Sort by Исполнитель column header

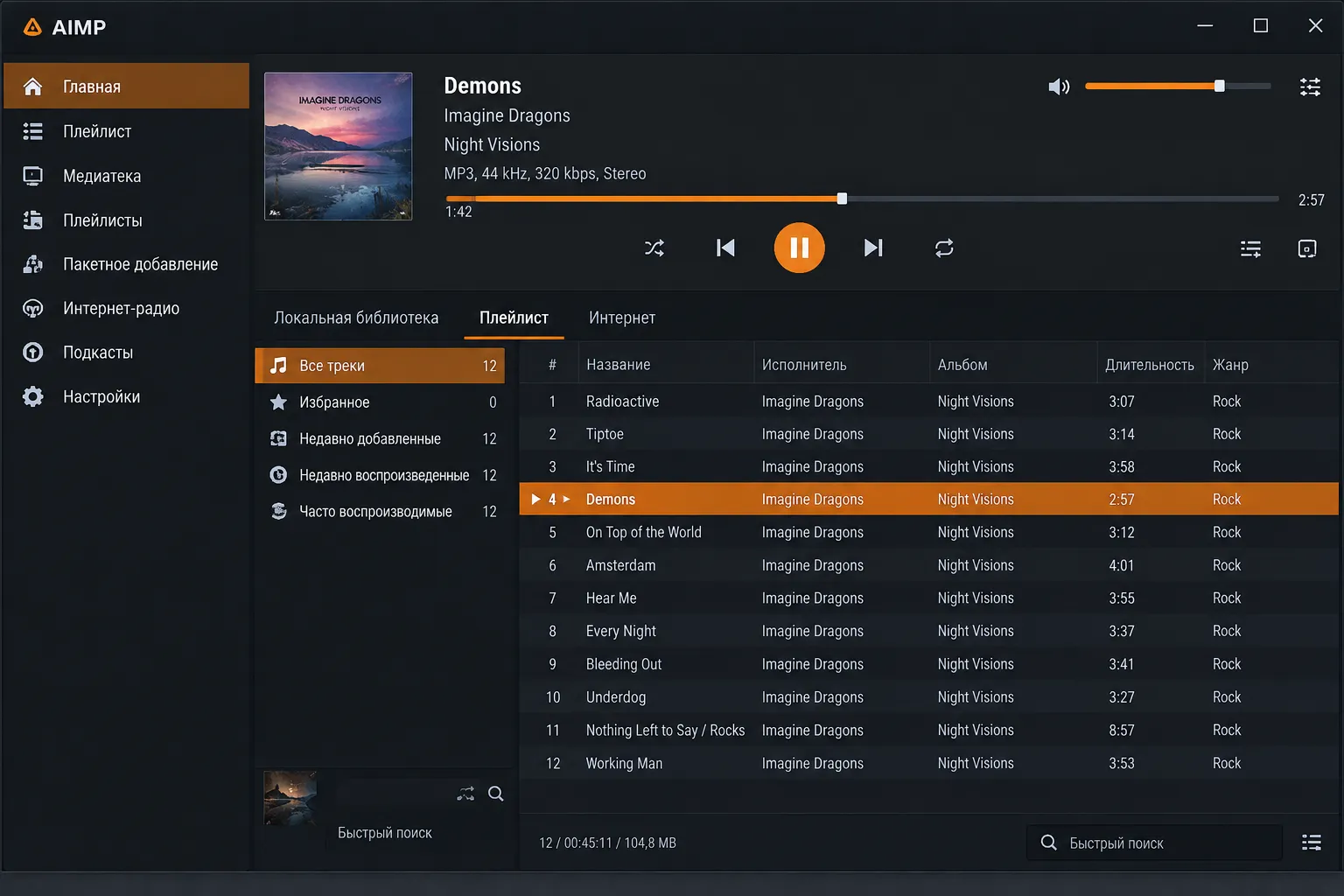(842, 365)
